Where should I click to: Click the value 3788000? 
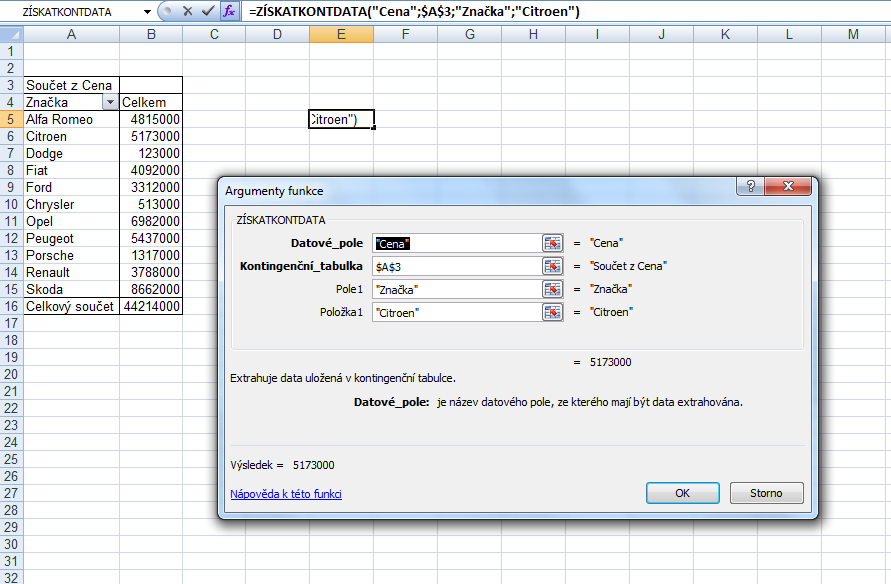pos(151,272)
